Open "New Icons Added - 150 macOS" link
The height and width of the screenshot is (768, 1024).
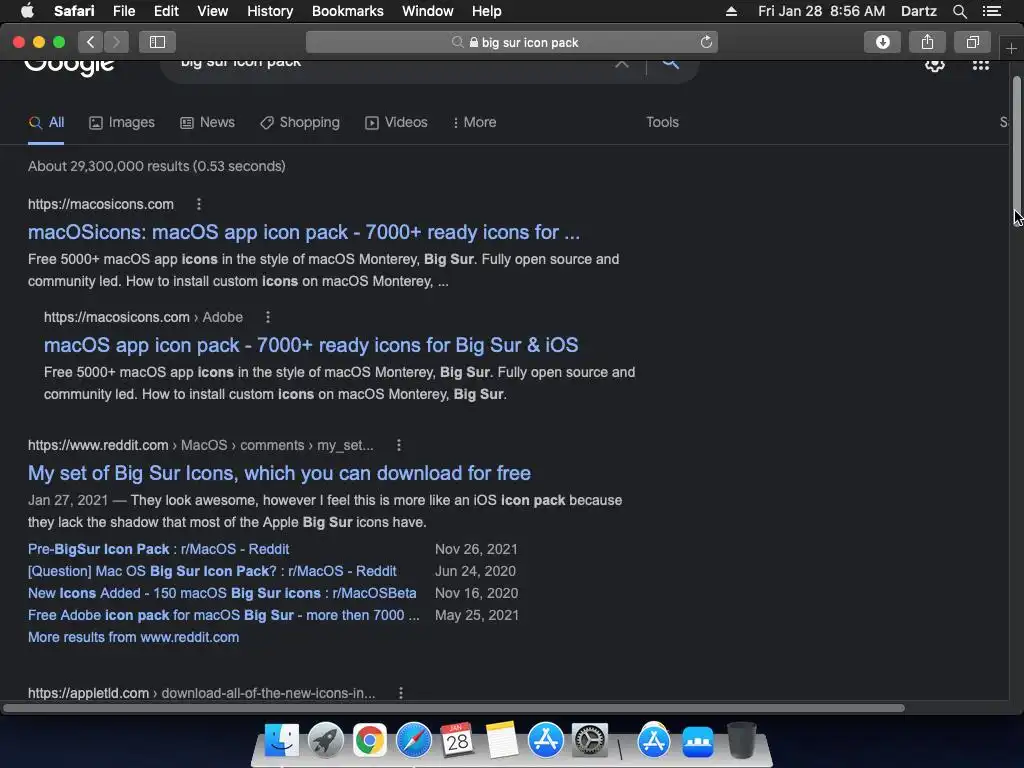(222, 593)
